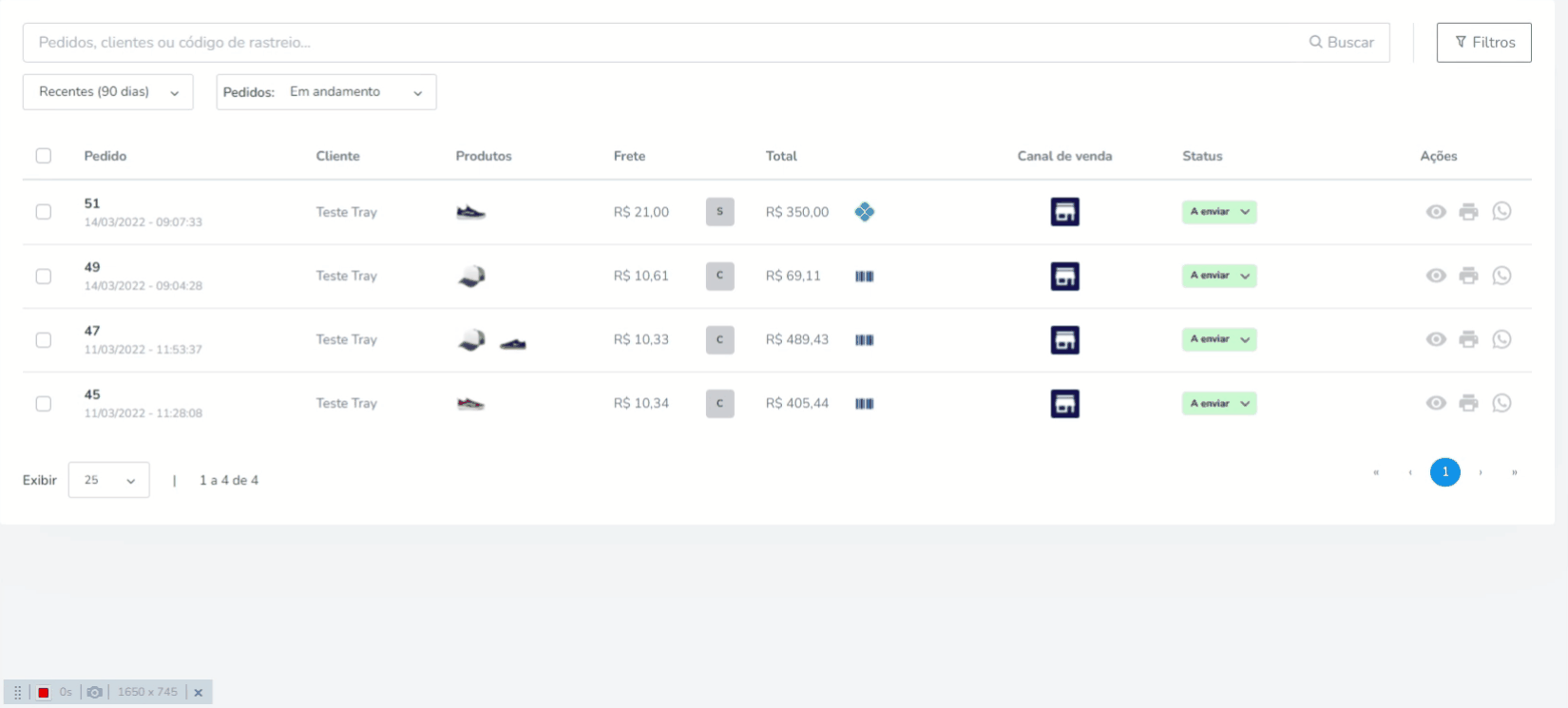Open A enviar status dropdown for order 51

point(1219,212)
